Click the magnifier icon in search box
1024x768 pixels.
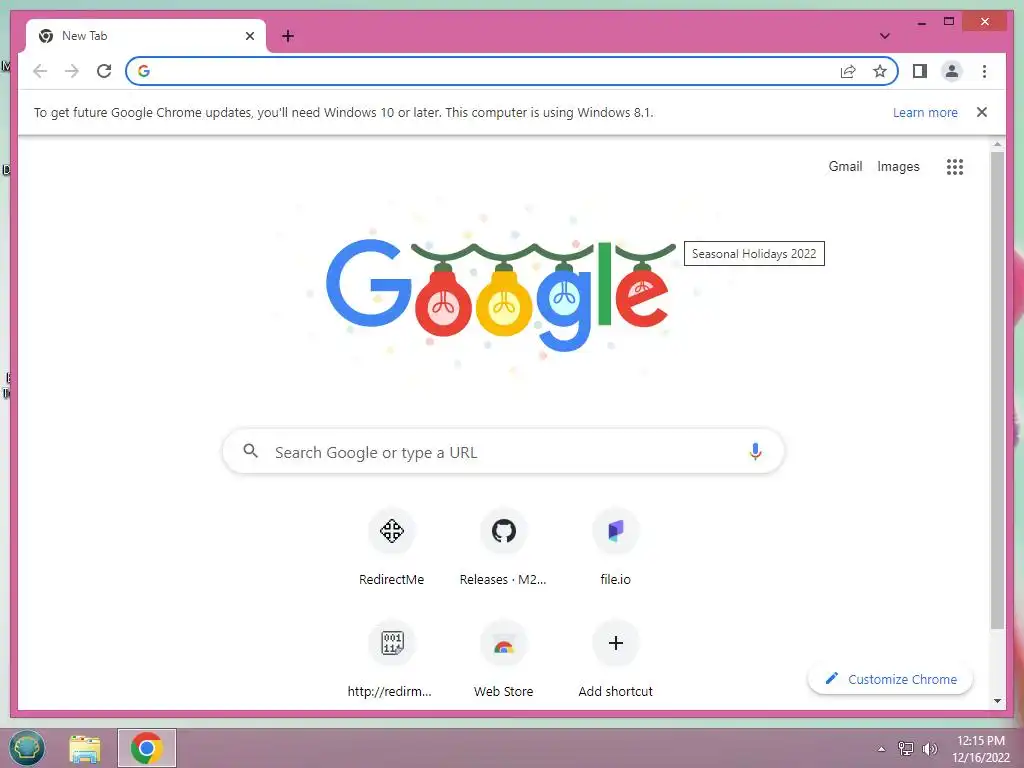click(x=251, y=451)
